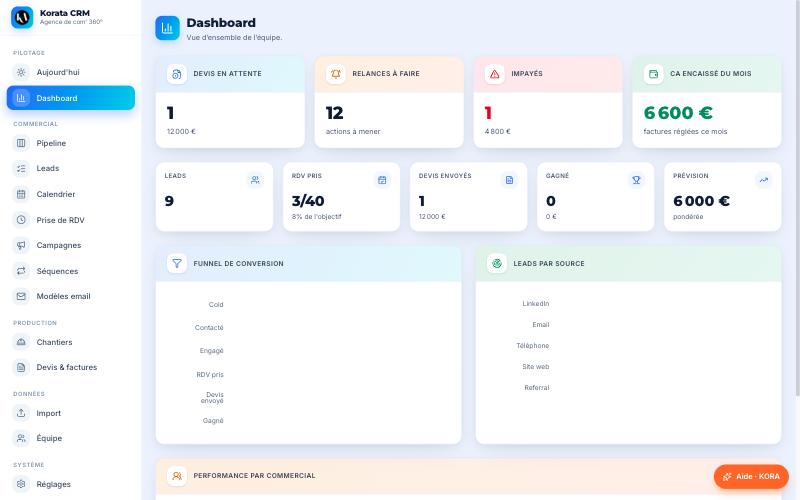Click the 'Site web' source label
Image resolution: width=800 pixels, height=500 pixels.
tap(536, 367)
